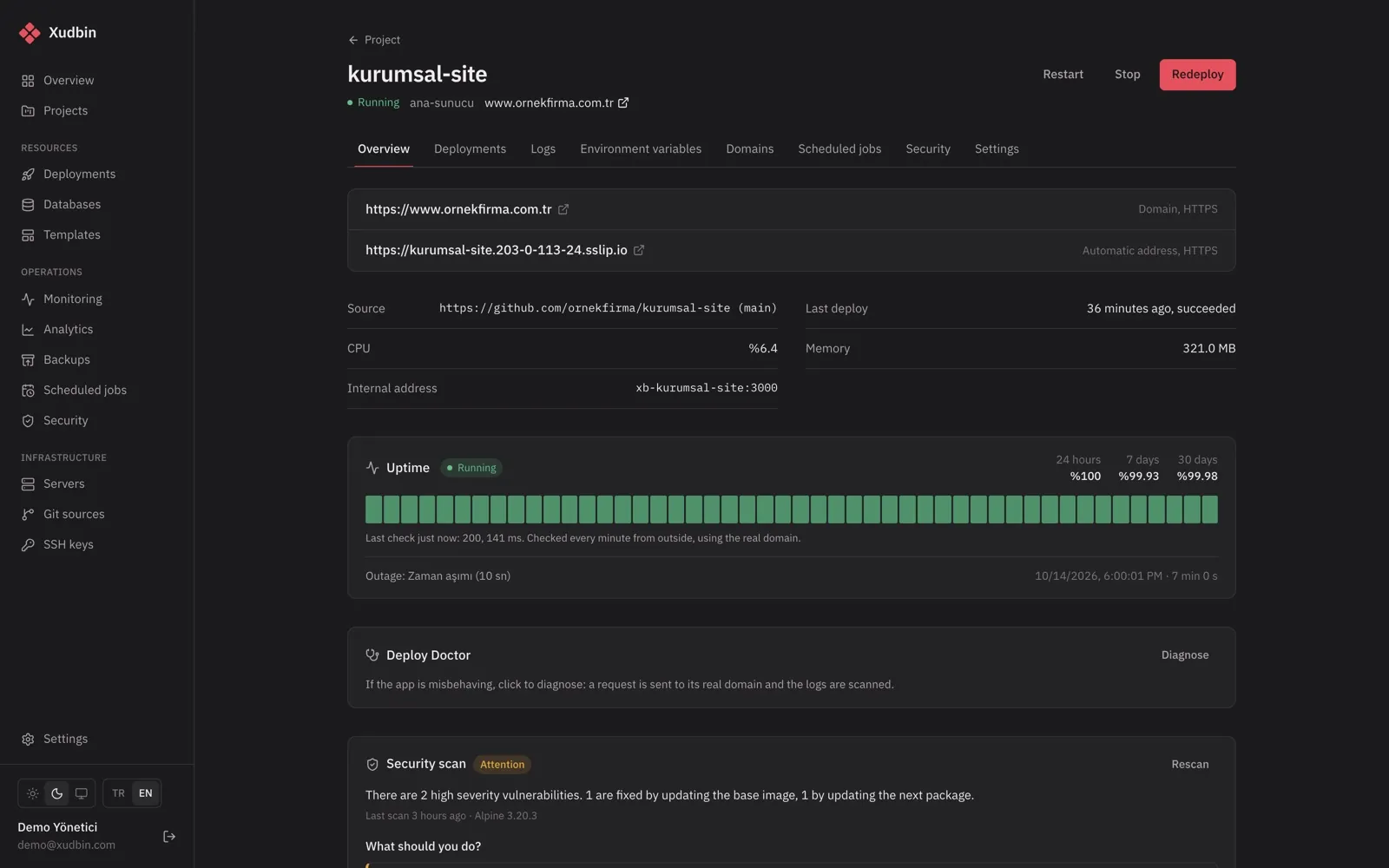Go back to Project

click(374, 40)
